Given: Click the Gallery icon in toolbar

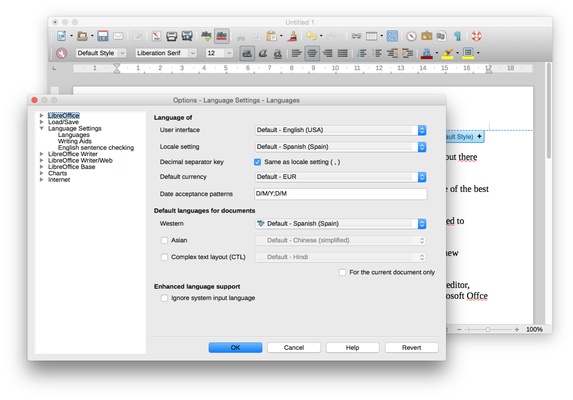Looking at the screenshot, I should [x=426, y=36].
